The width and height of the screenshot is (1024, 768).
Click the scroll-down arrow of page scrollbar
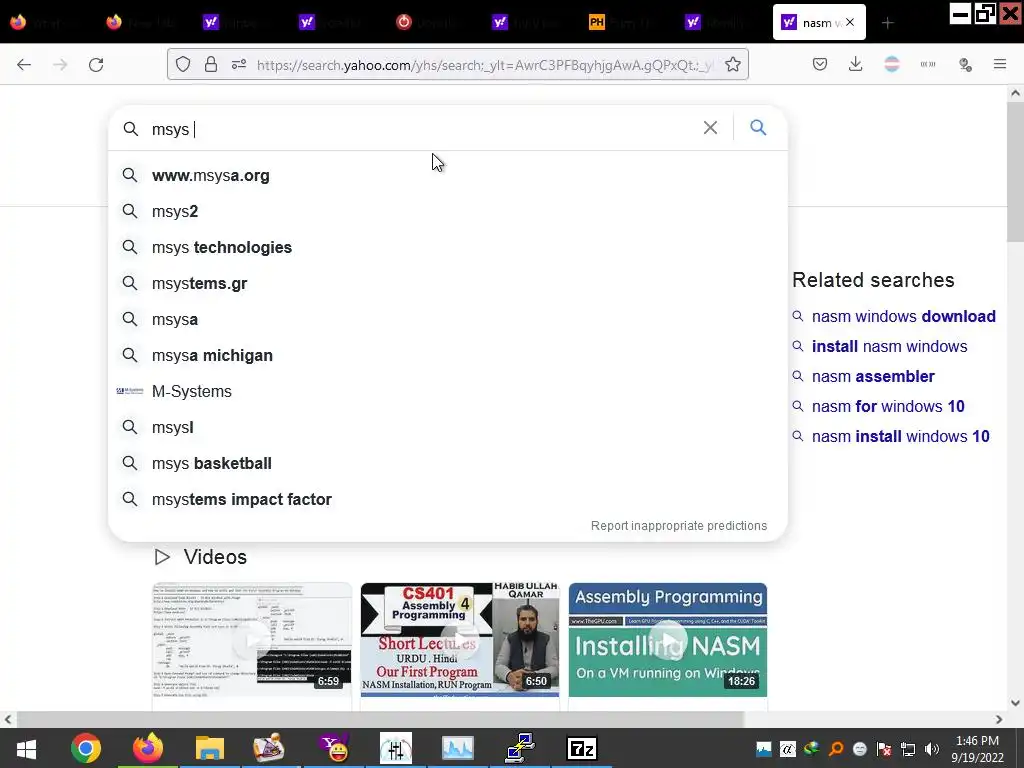(1015, 703)
